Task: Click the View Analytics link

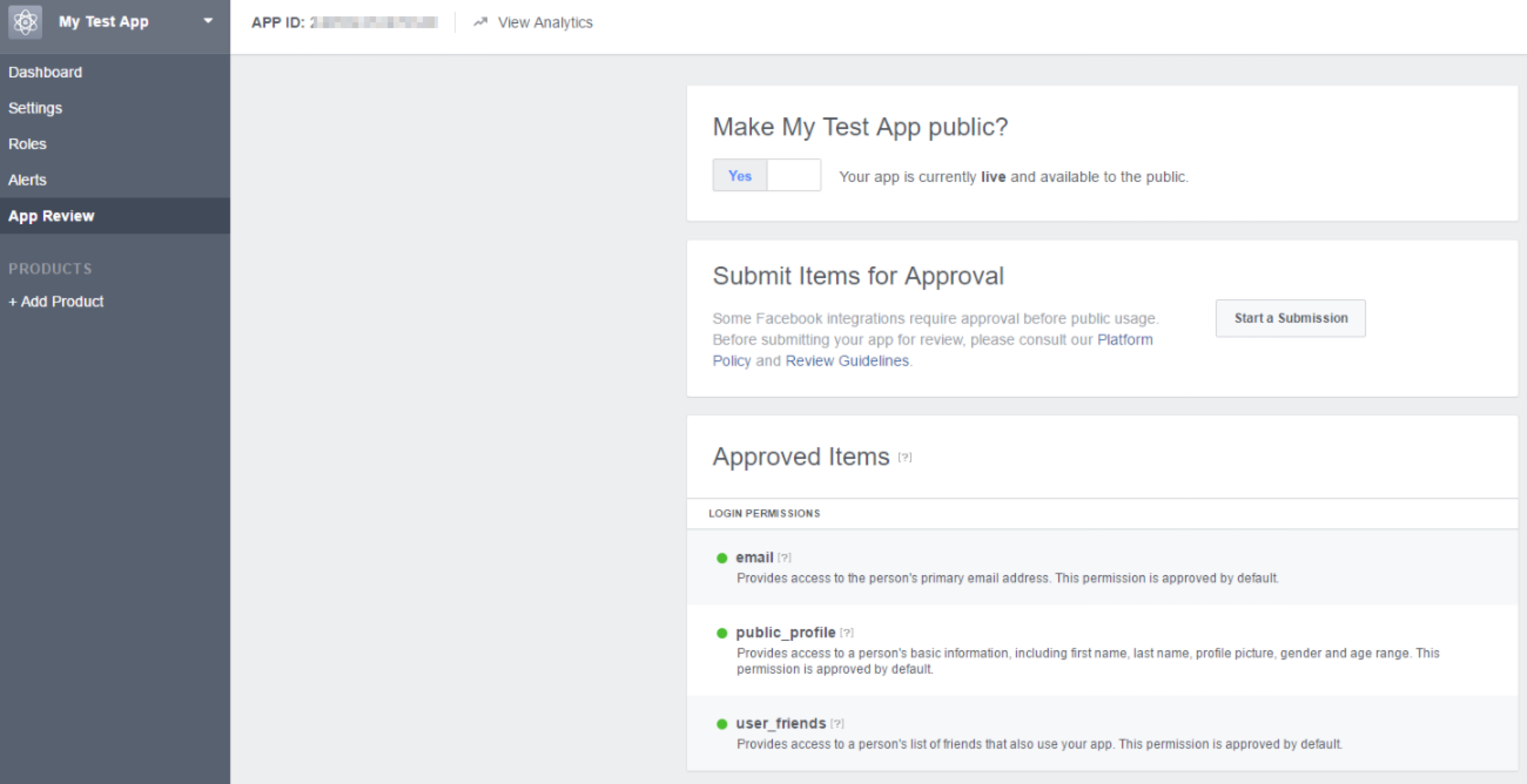Action: point(545,22)
